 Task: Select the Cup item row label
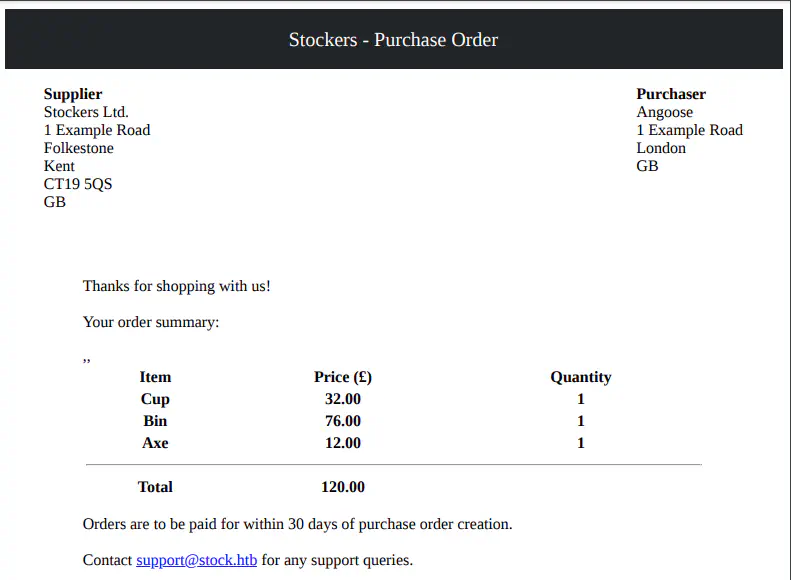tap(155, 399)
